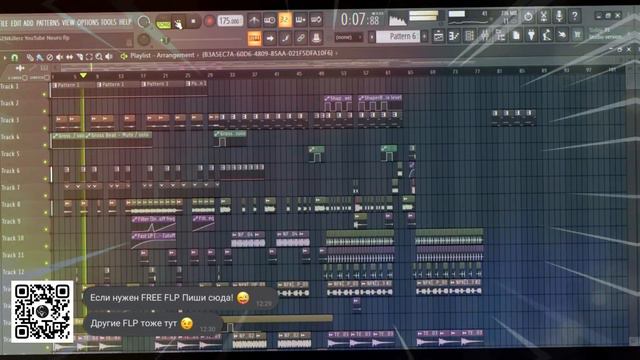Open the FILE menu
The width and height of the screenshot is (640, 360).
coord(4,23)
